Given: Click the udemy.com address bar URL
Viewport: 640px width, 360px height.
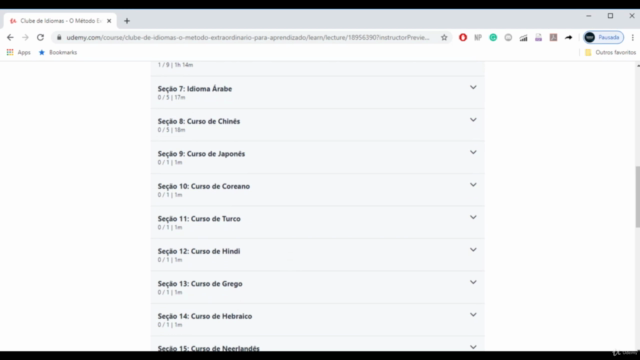Looking at the screenshot, I should (248, 38).
